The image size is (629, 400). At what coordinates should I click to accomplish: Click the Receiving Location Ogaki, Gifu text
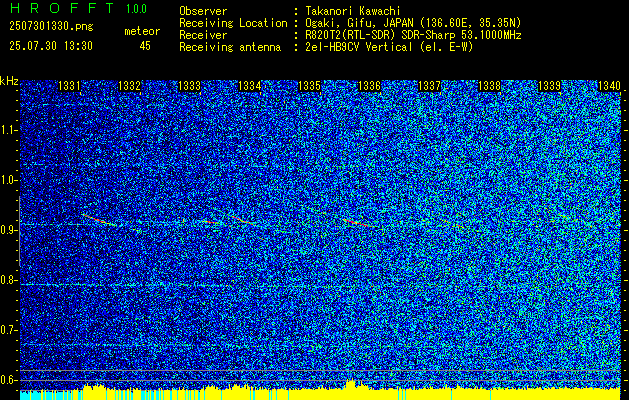click(413, 23)
